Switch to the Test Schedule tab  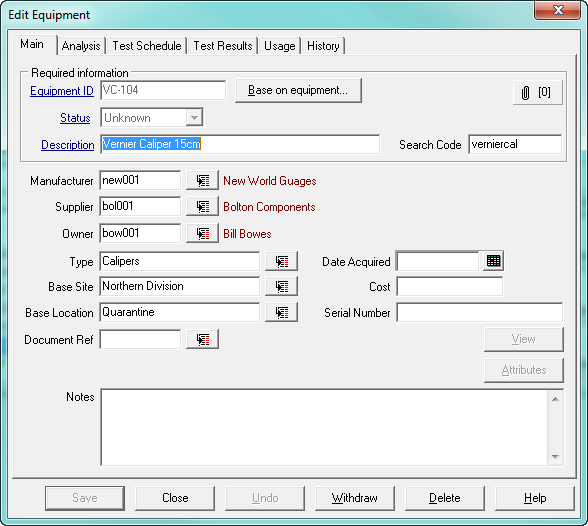(x=147, y=46)
